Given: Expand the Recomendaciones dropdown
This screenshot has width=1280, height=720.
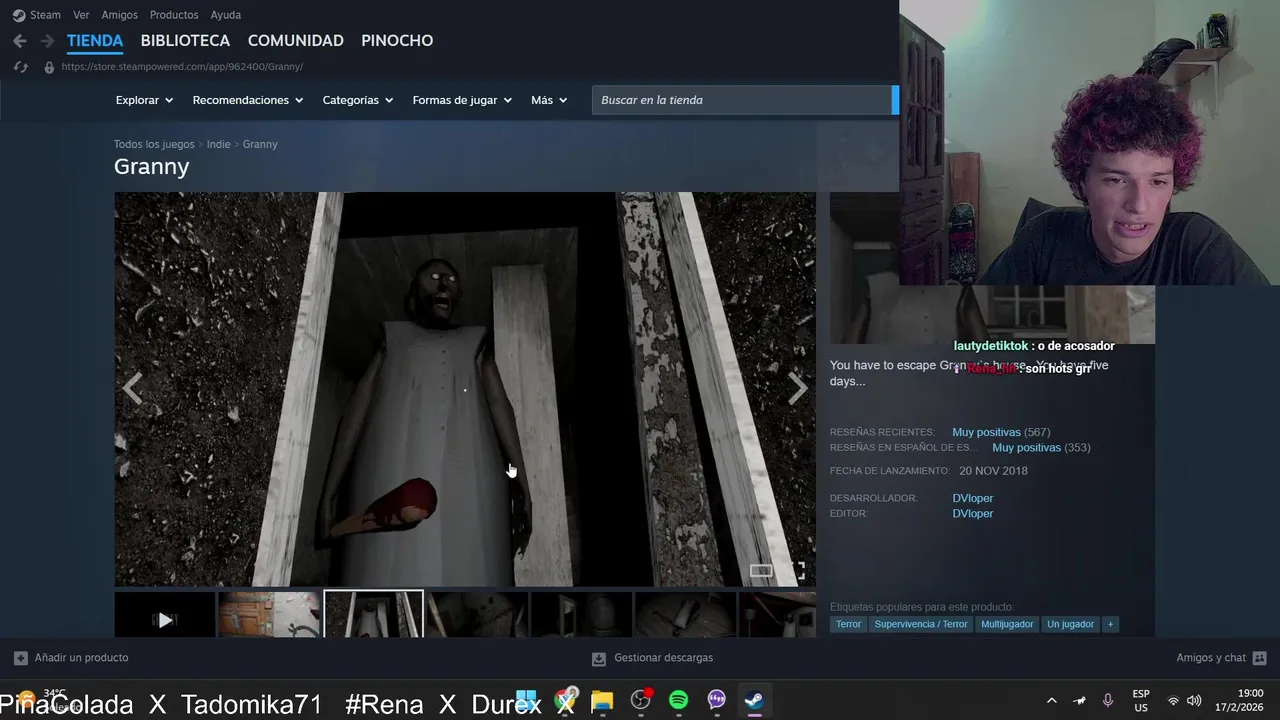Looking at the screenshot, I should coord(248,100).
